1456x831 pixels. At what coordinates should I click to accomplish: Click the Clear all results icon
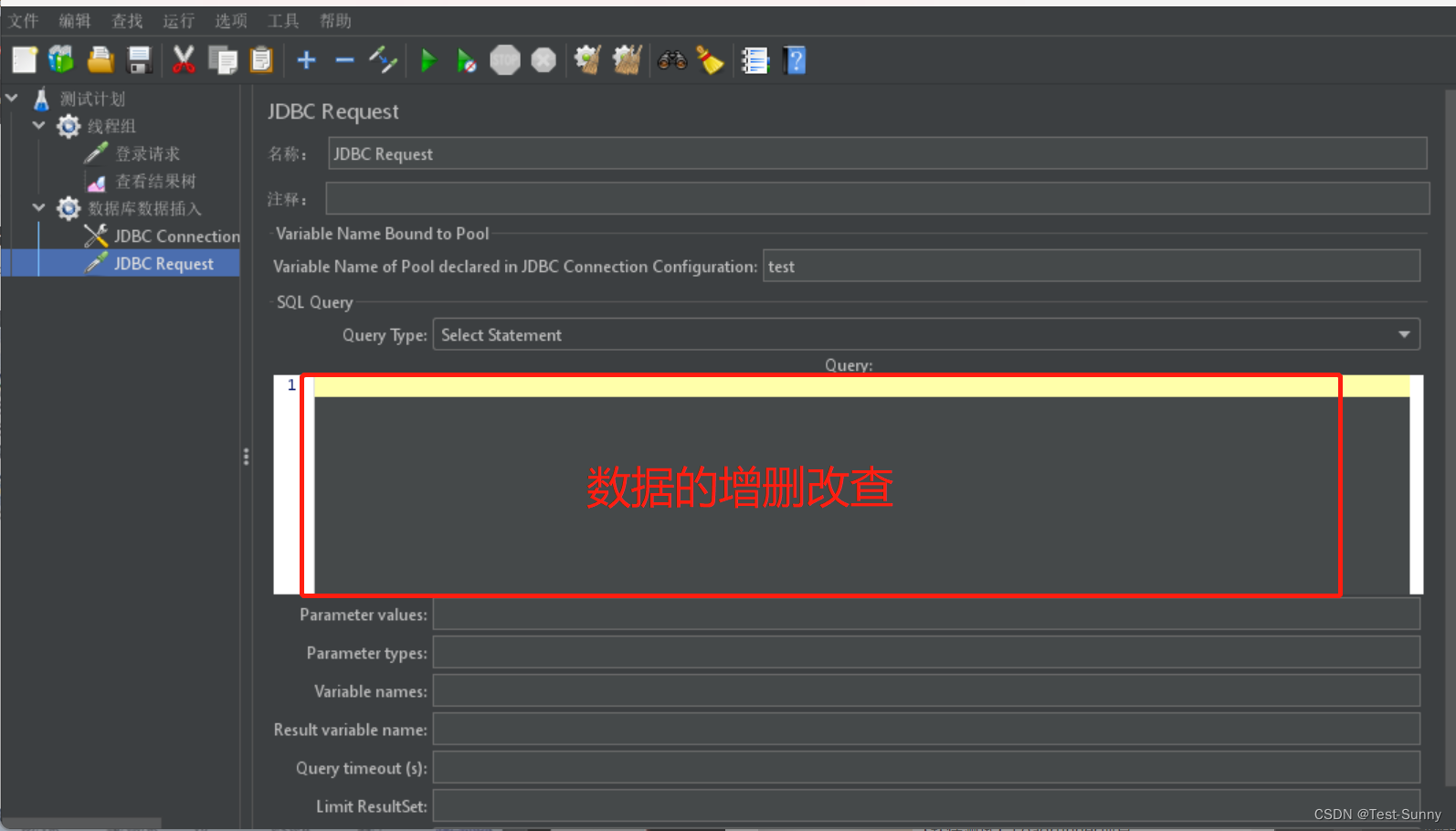point(627,60)
